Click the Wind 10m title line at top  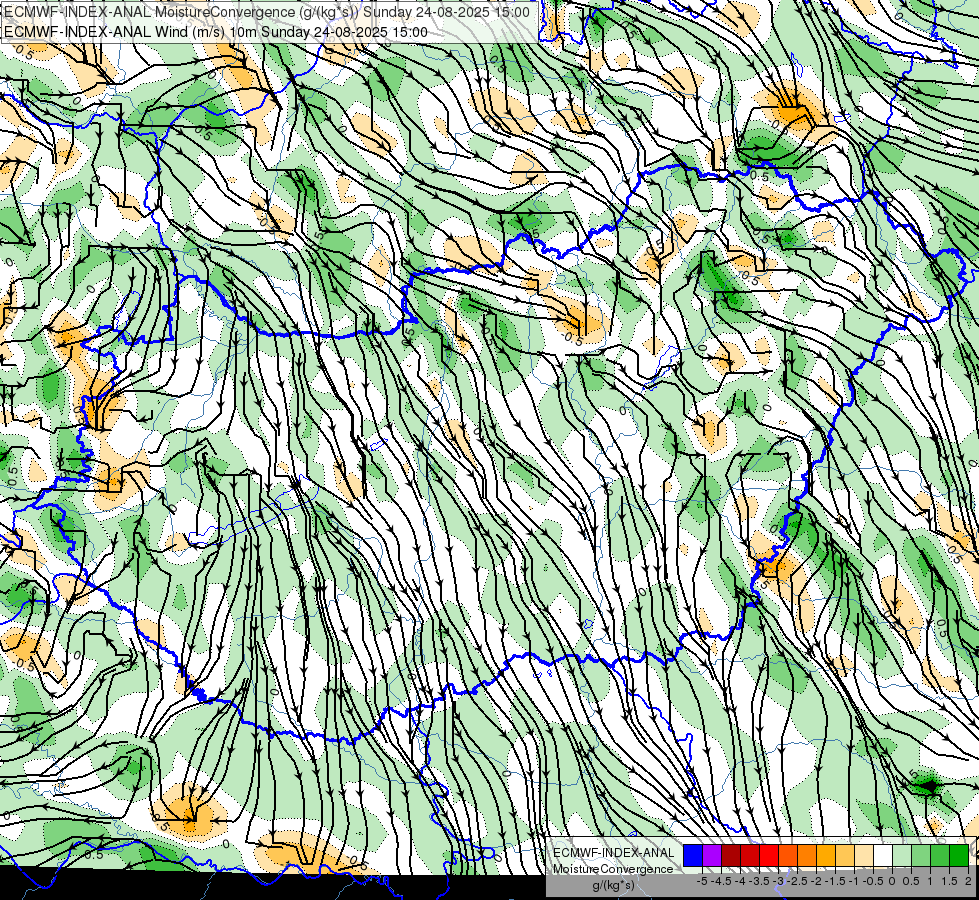[215, 32]
